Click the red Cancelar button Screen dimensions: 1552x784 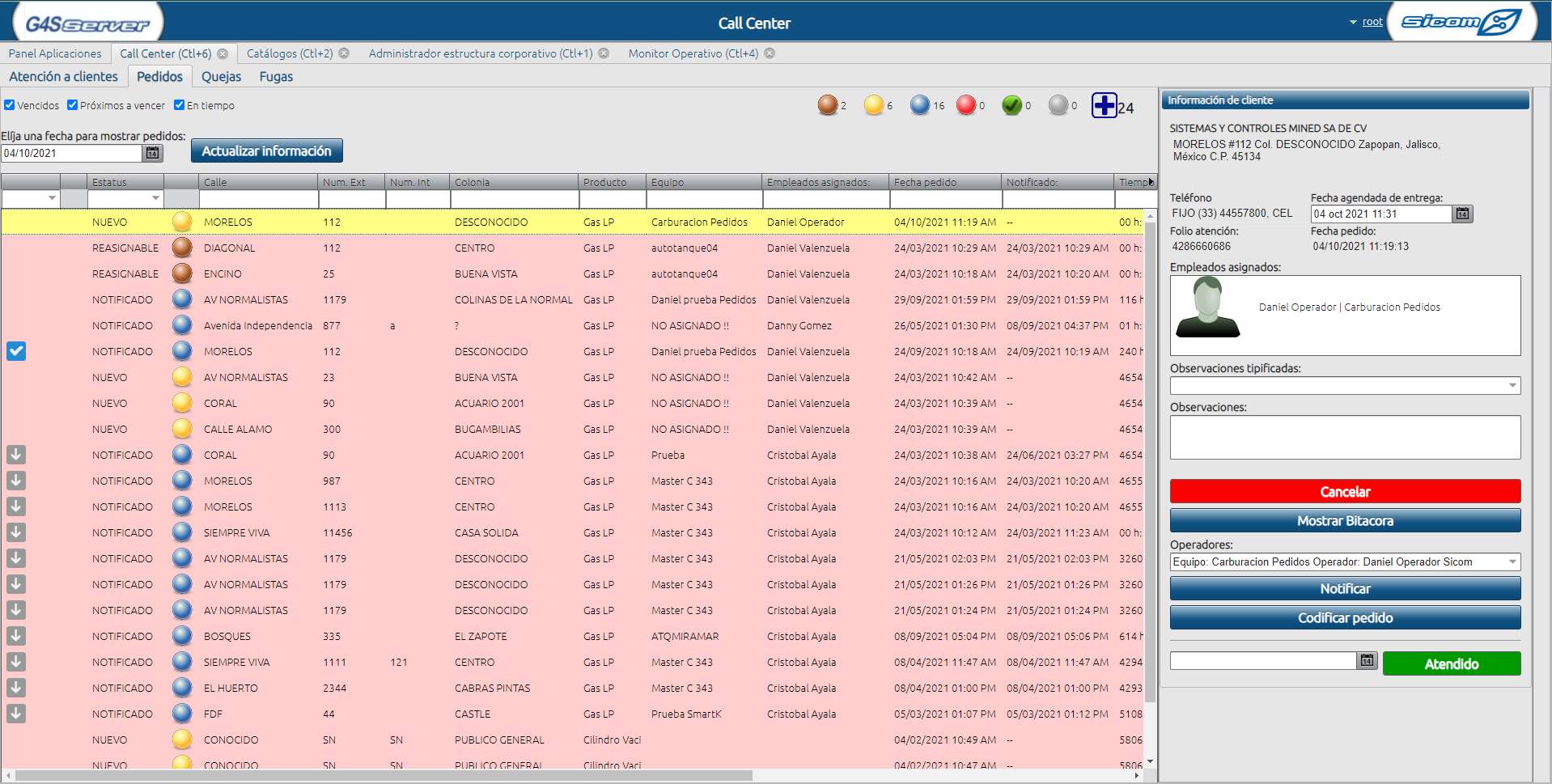click(x=1345, y=492)
